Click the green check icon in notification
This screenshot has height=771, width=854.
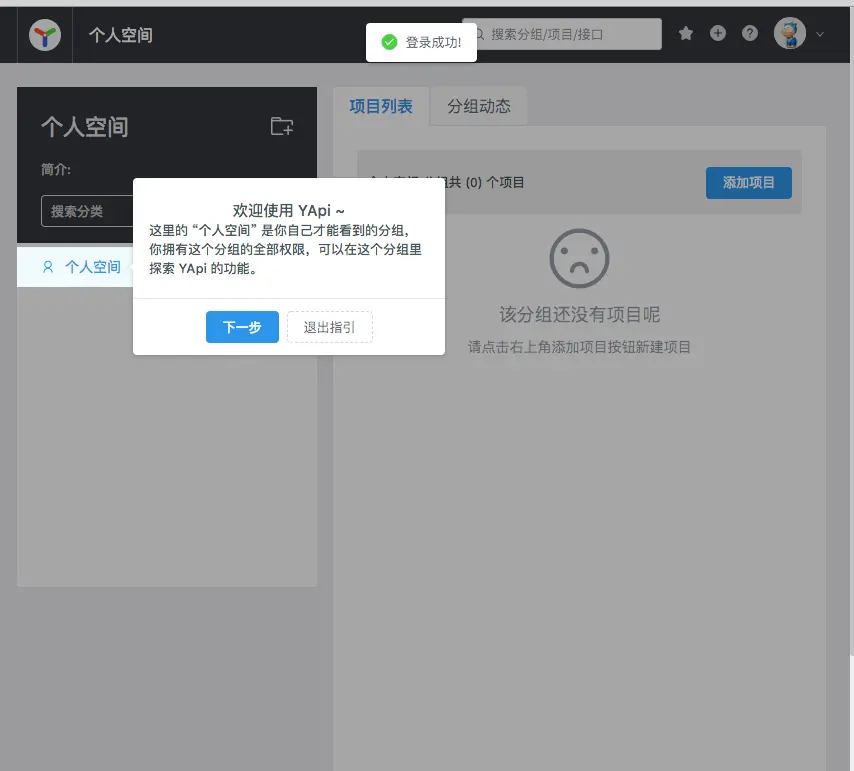point(389,42)
